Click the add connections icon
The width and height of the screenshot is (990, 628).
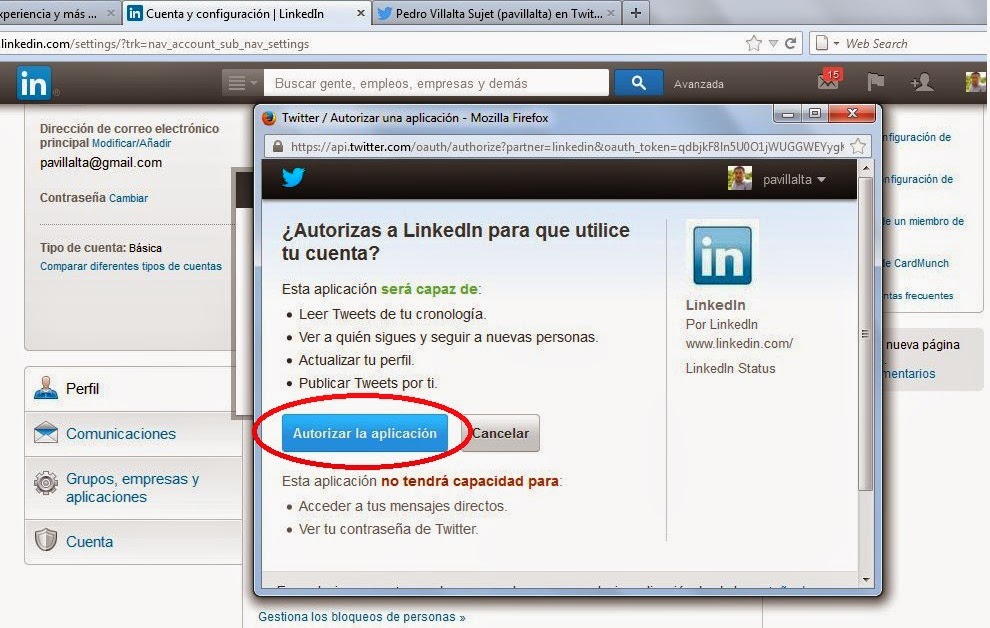click(x=921, y=82)
